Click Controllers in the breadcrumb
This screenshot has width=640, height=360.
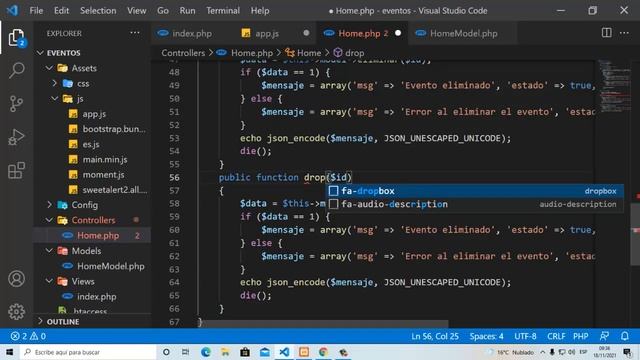(x=183, y=53)
